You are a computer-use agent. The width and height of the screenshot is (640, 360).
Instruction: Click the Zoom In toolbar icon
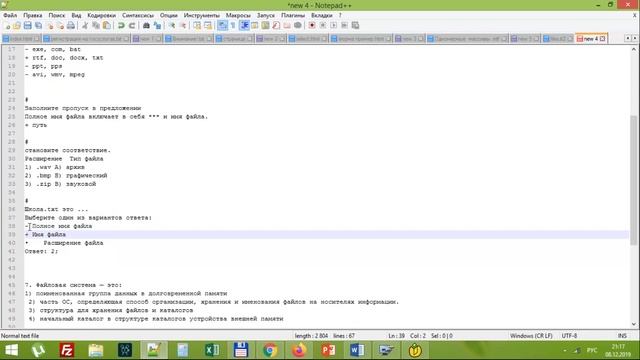pos(172,26)
